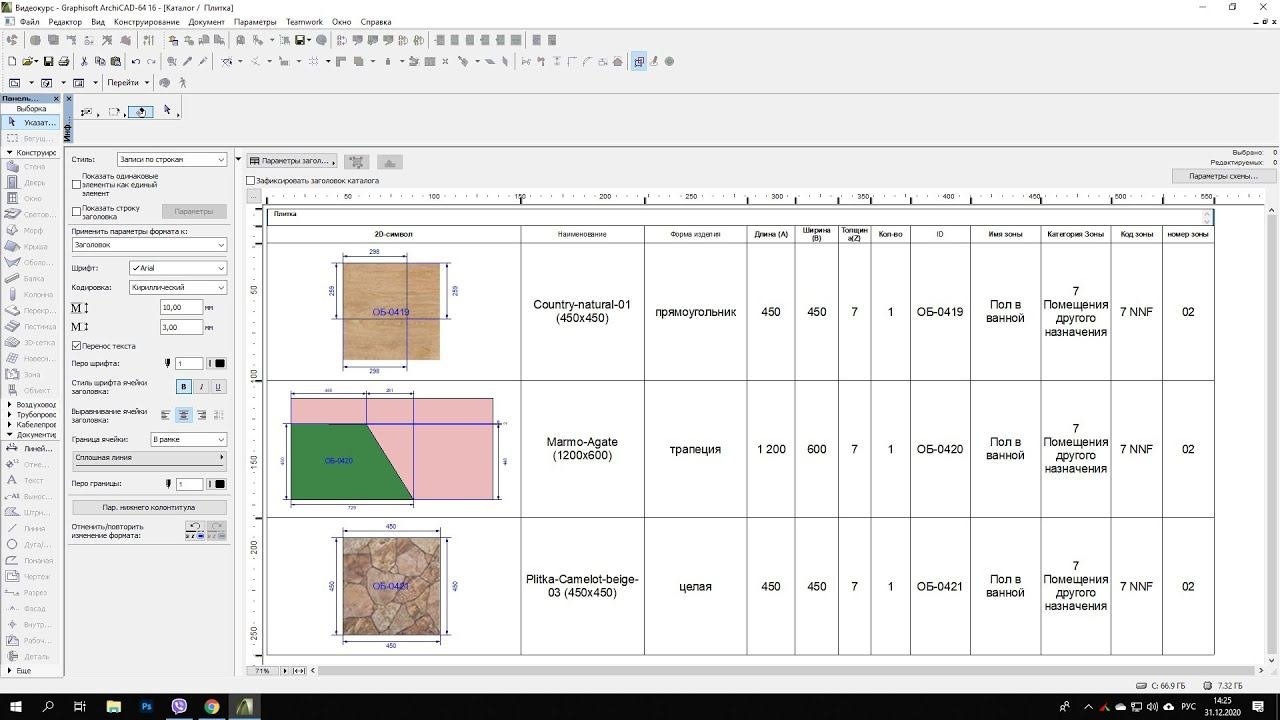Click the 'Параметры схемы...' button
The width and height of the screenshot is (1280, 720).
(x=1223, y=176)
